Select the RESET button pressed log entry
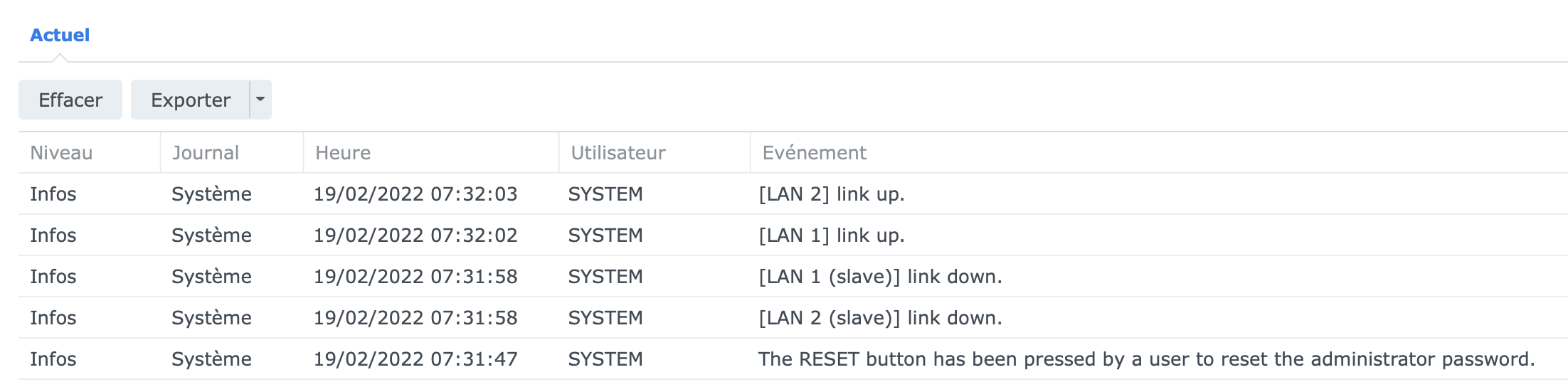Image resolution: width=1568 pixels, height=387 pixels. point(1145,359)
